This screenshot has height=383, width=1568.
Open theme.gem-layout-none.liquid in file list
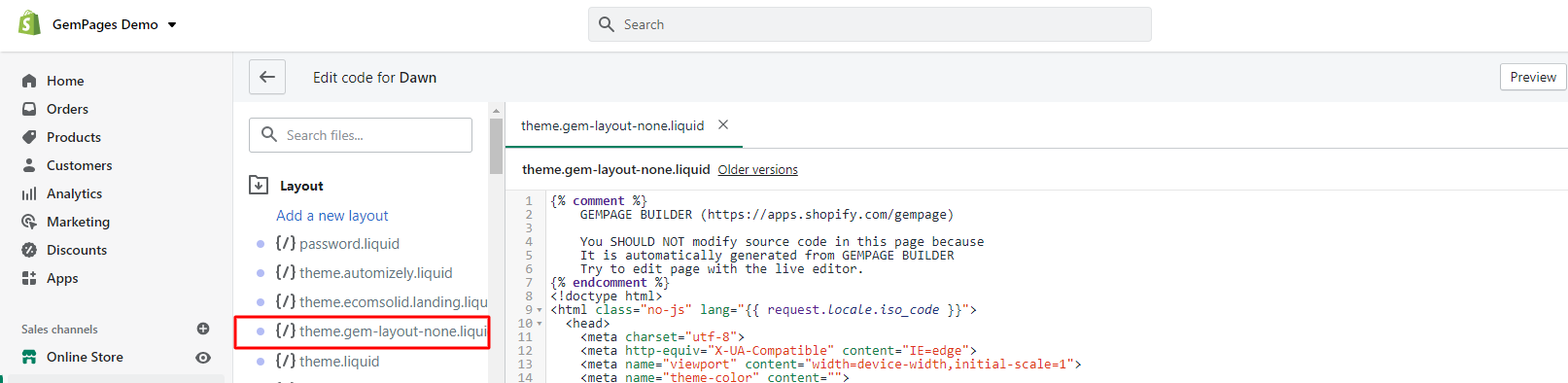[393, 331]
